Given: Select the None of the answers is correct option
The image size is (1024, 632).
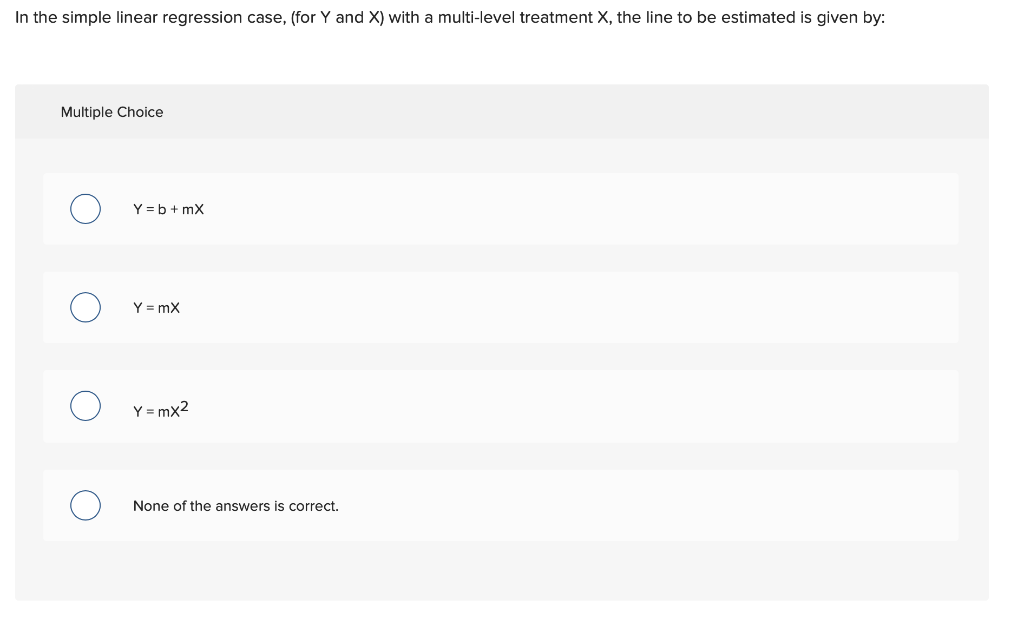Looking at the screenshot, I should 85,505.
